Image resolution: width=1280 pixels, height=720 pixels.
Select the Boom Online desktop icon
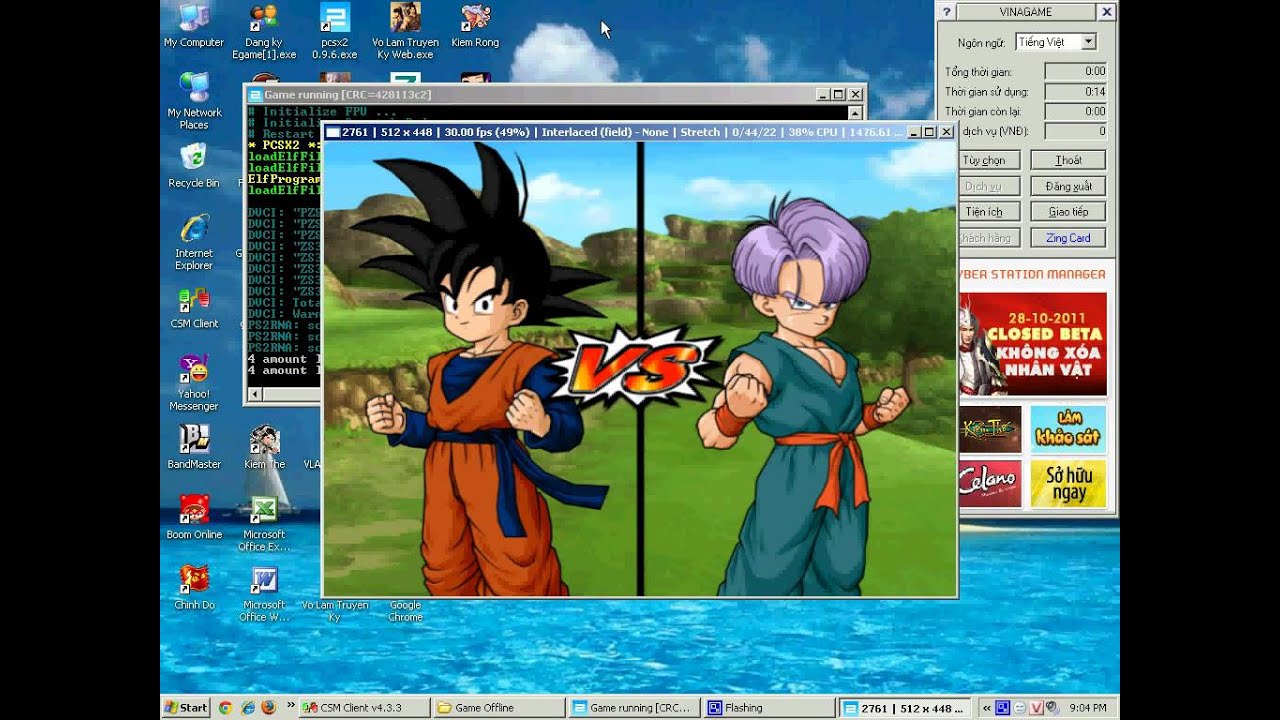pos(194,517)
